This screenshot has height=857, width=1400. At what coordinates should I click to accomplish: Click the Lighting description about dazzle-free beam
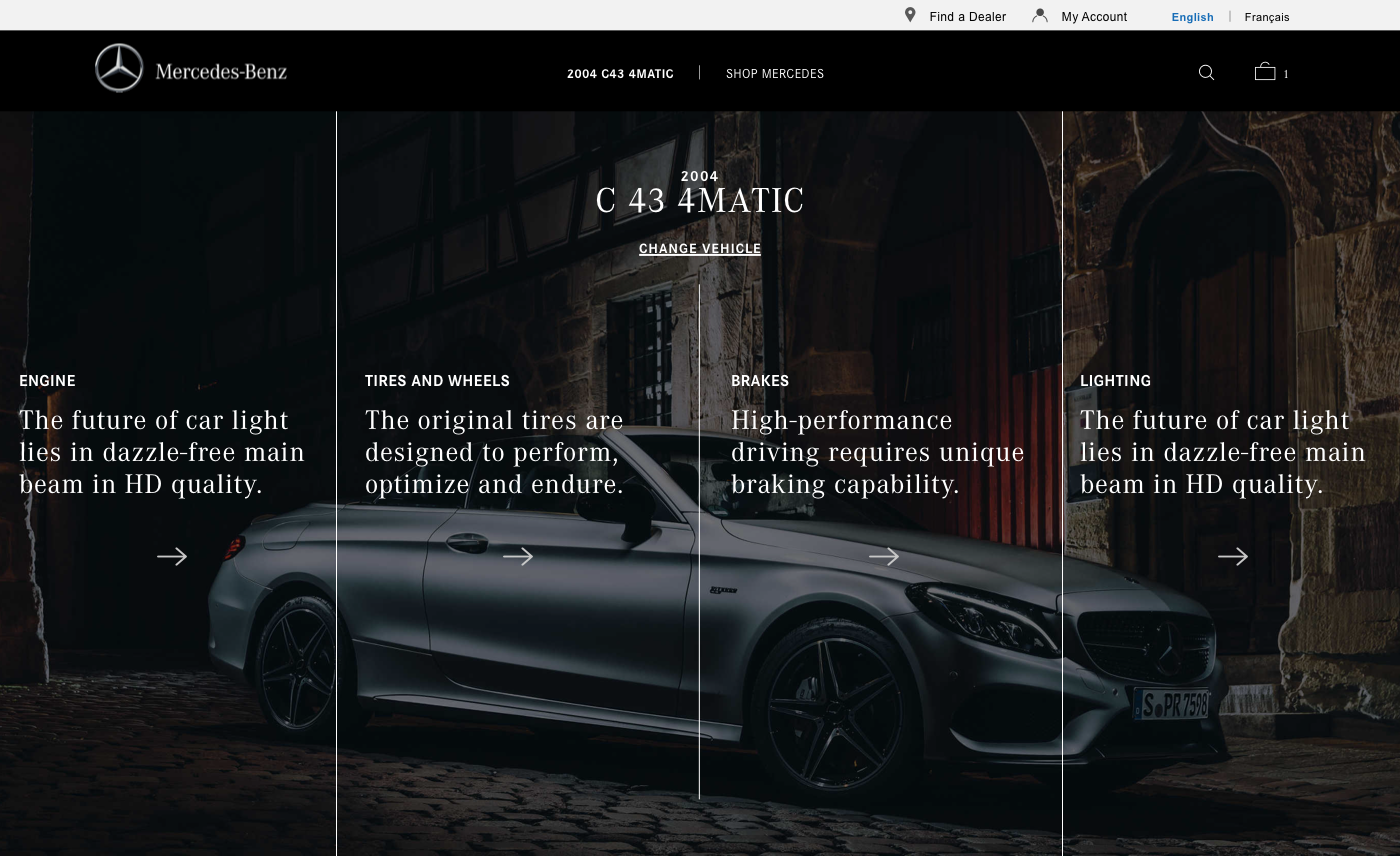[1223, 452]
